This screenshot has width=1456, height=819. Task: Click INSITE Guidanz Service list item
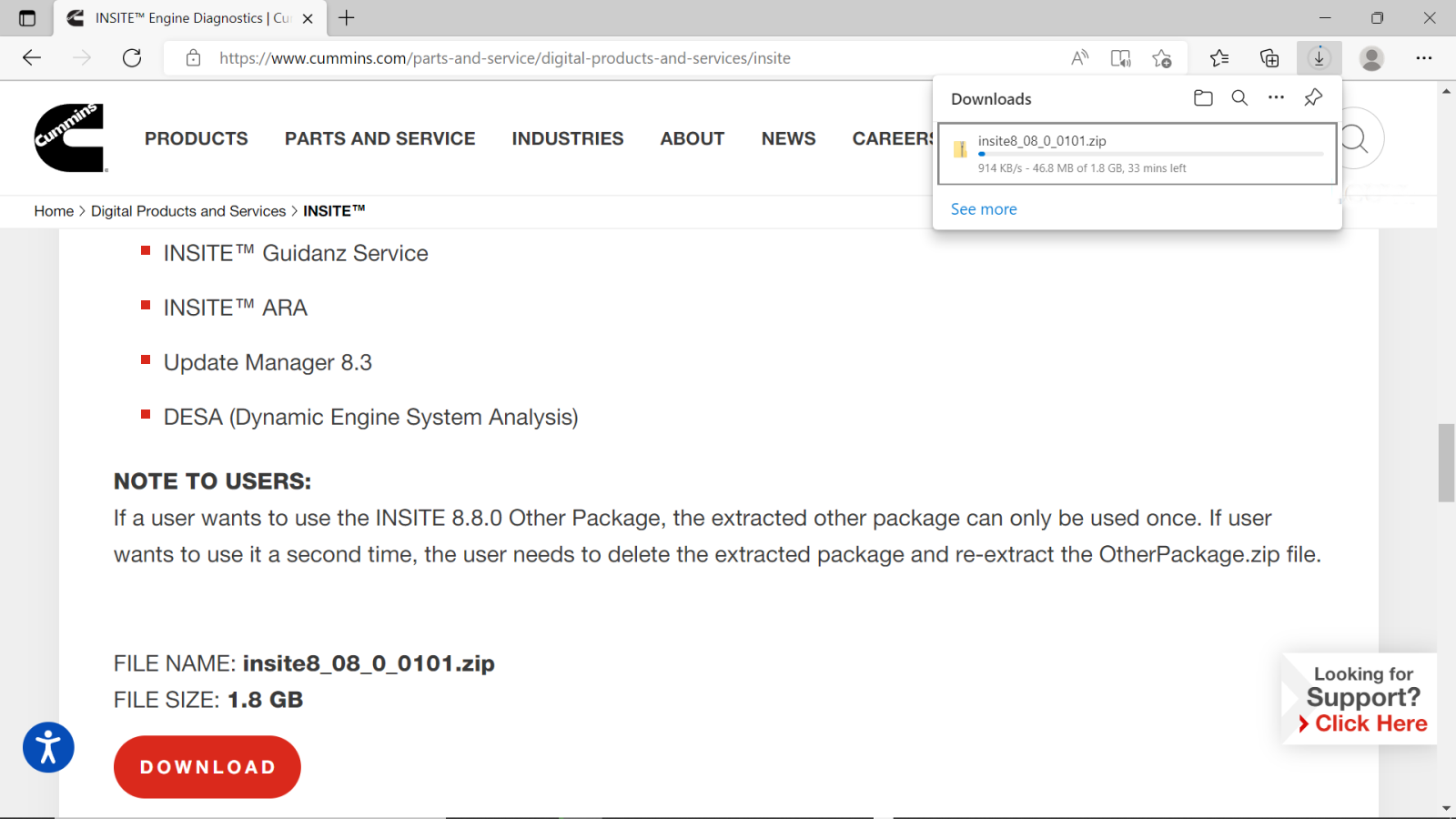point(296,253)
